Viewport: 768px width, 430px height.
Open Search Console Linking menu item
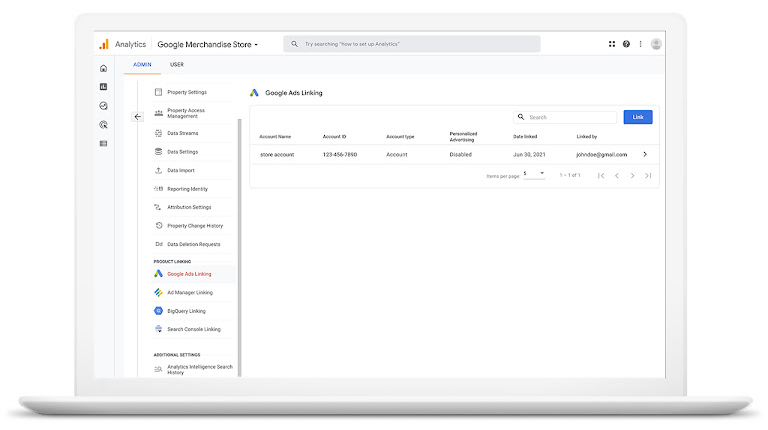[192, 329]
